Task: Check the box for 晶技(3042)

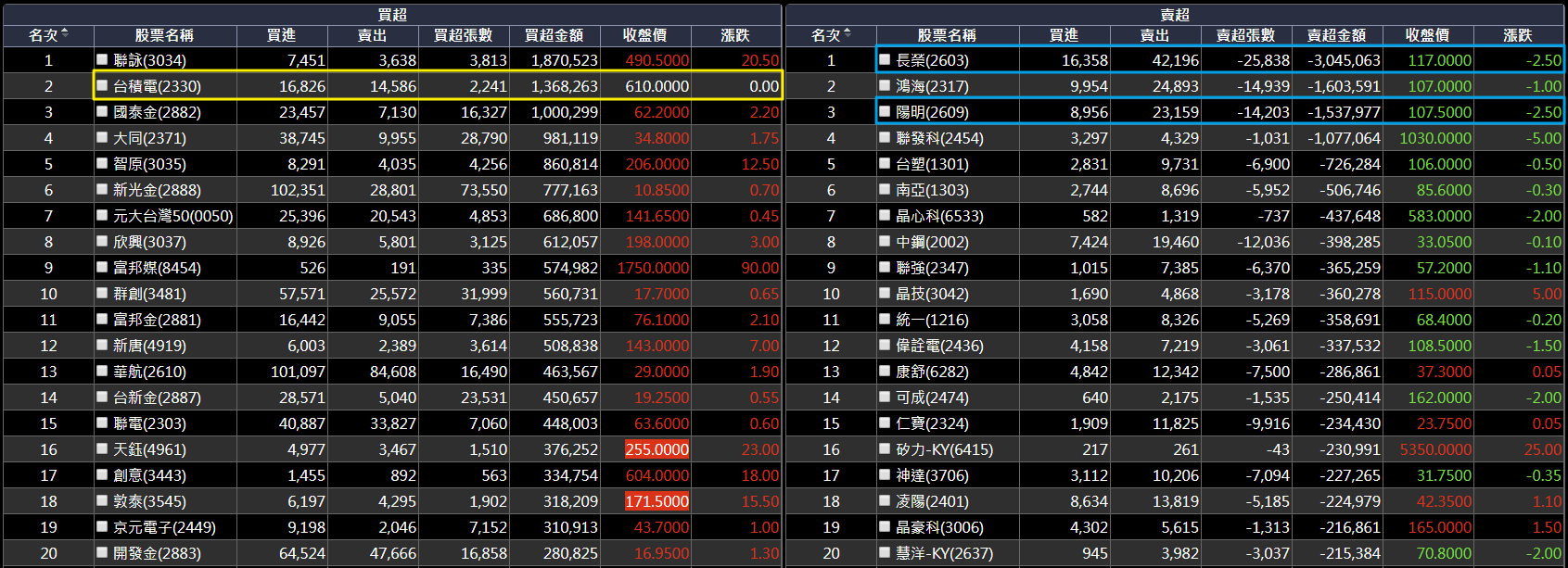Action: 886,293
